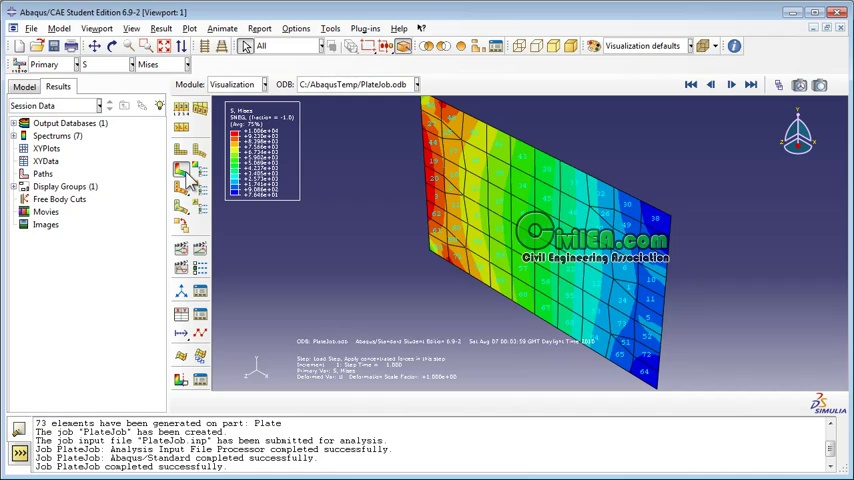Open the Query information icon
854x480 pixels.
pyautogui.click(x=734, y=46)
